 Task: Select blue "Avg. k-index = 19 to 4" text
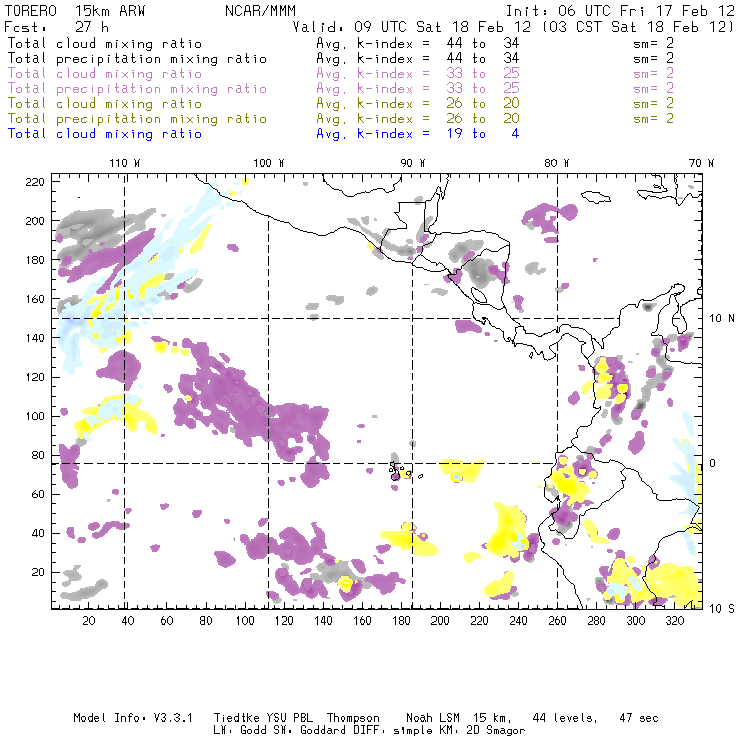[x=418, y=134]
